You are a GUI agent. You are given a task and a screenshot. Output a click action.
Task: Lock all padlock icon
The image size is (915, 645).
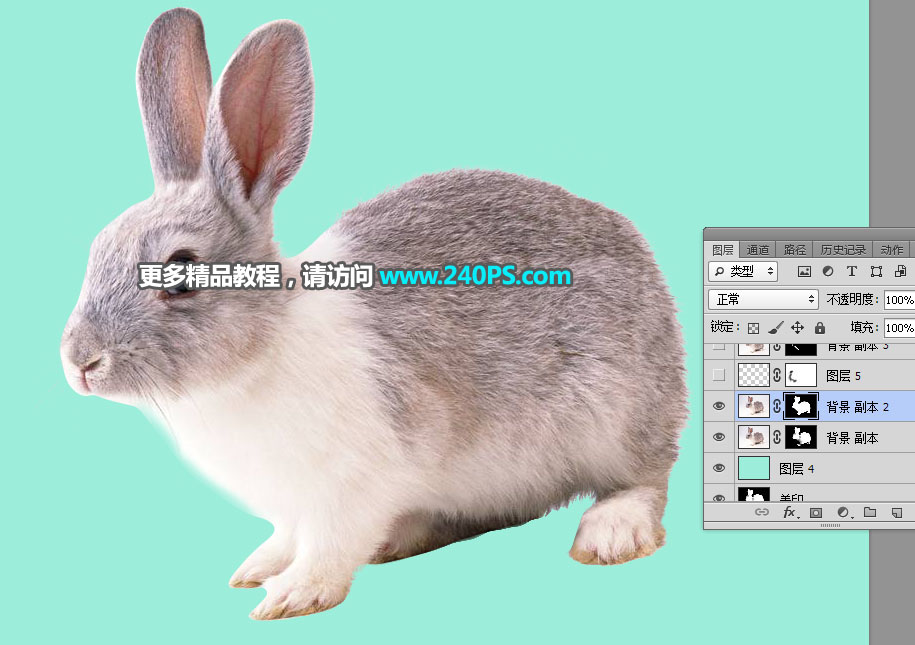[x=820, y=327]
